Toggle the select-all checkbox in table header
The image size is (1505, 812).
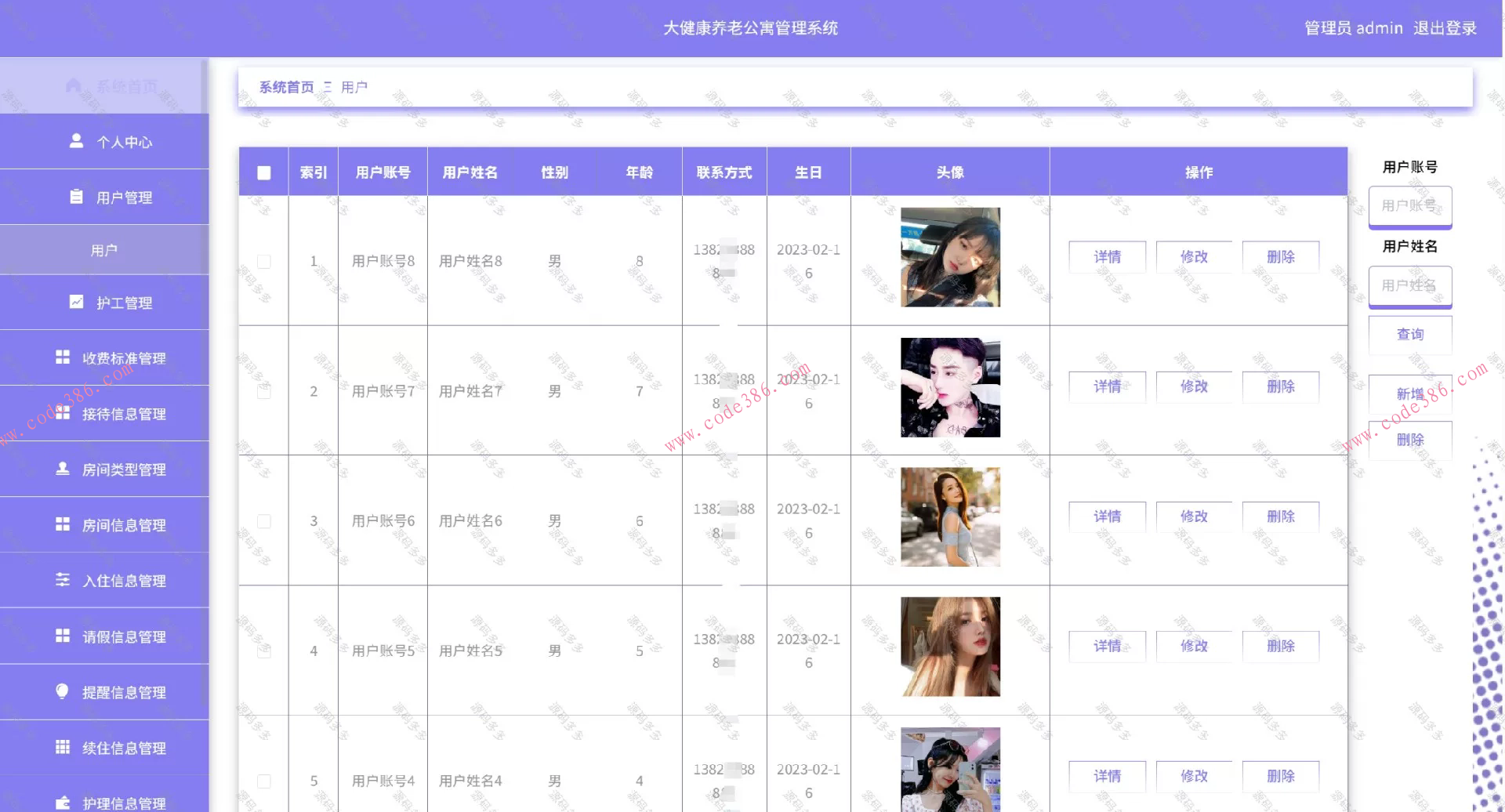263,172
